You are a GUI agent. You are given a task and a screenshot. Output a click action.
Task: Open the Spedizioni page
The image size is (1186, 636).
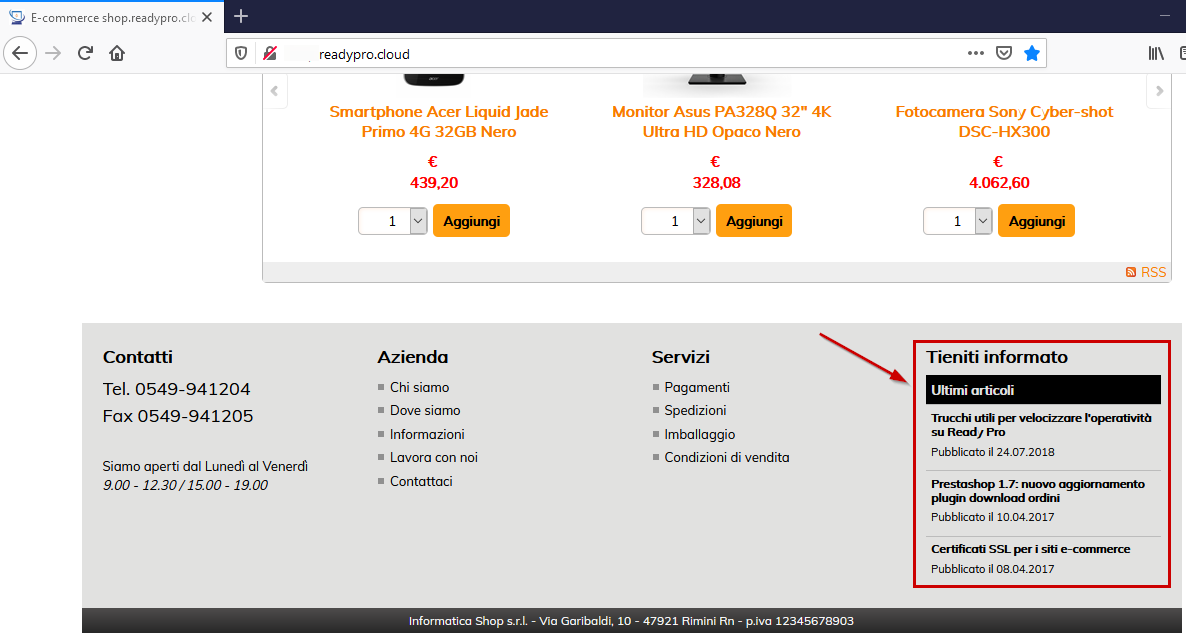695,411
